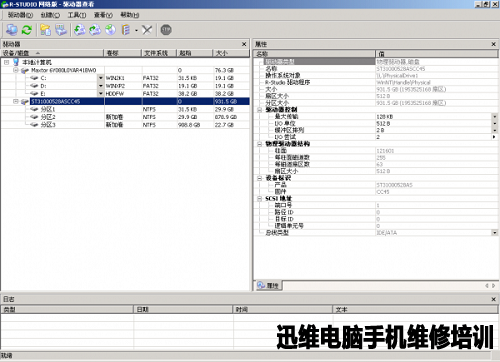
Task: Click the partition icon beside 分区3
Action: tap(34, 125)
